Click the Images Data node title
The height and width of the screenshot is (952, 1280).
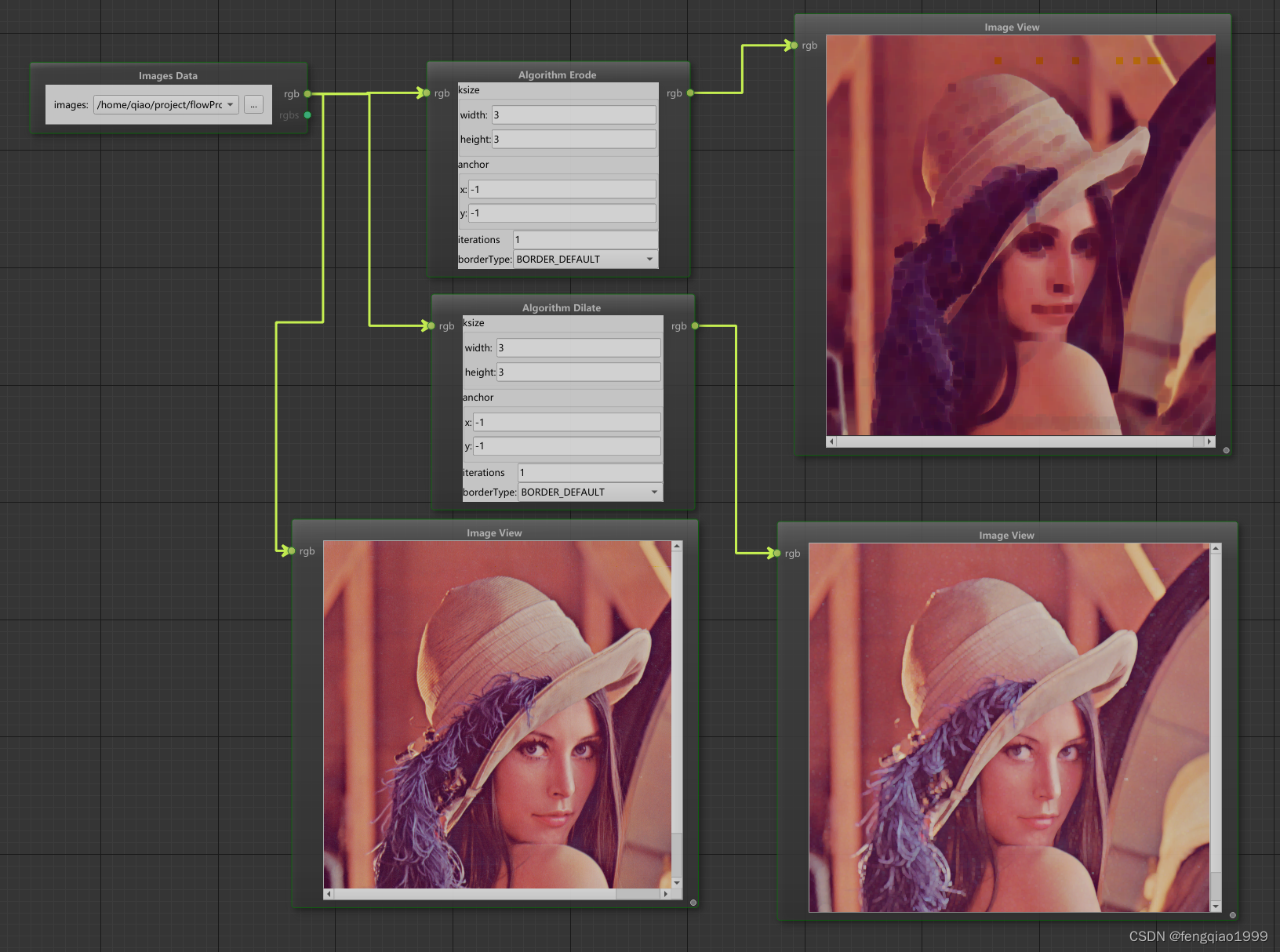click(x=168, y=76)
